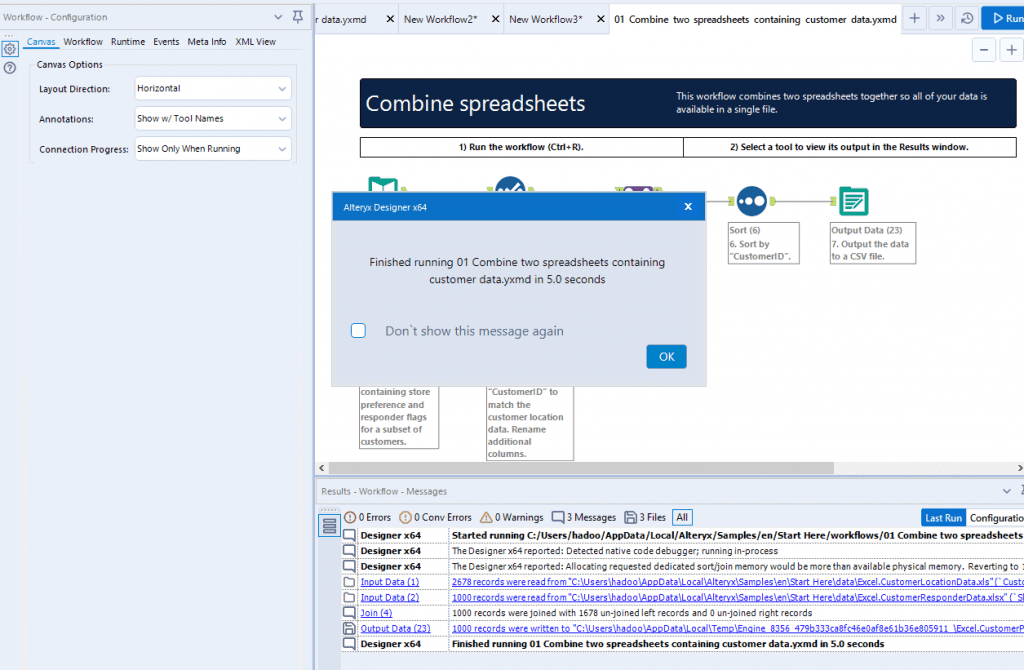The image size is (1024, 670).
Task: Switch results to Configuration view
Action: (995, 518)
